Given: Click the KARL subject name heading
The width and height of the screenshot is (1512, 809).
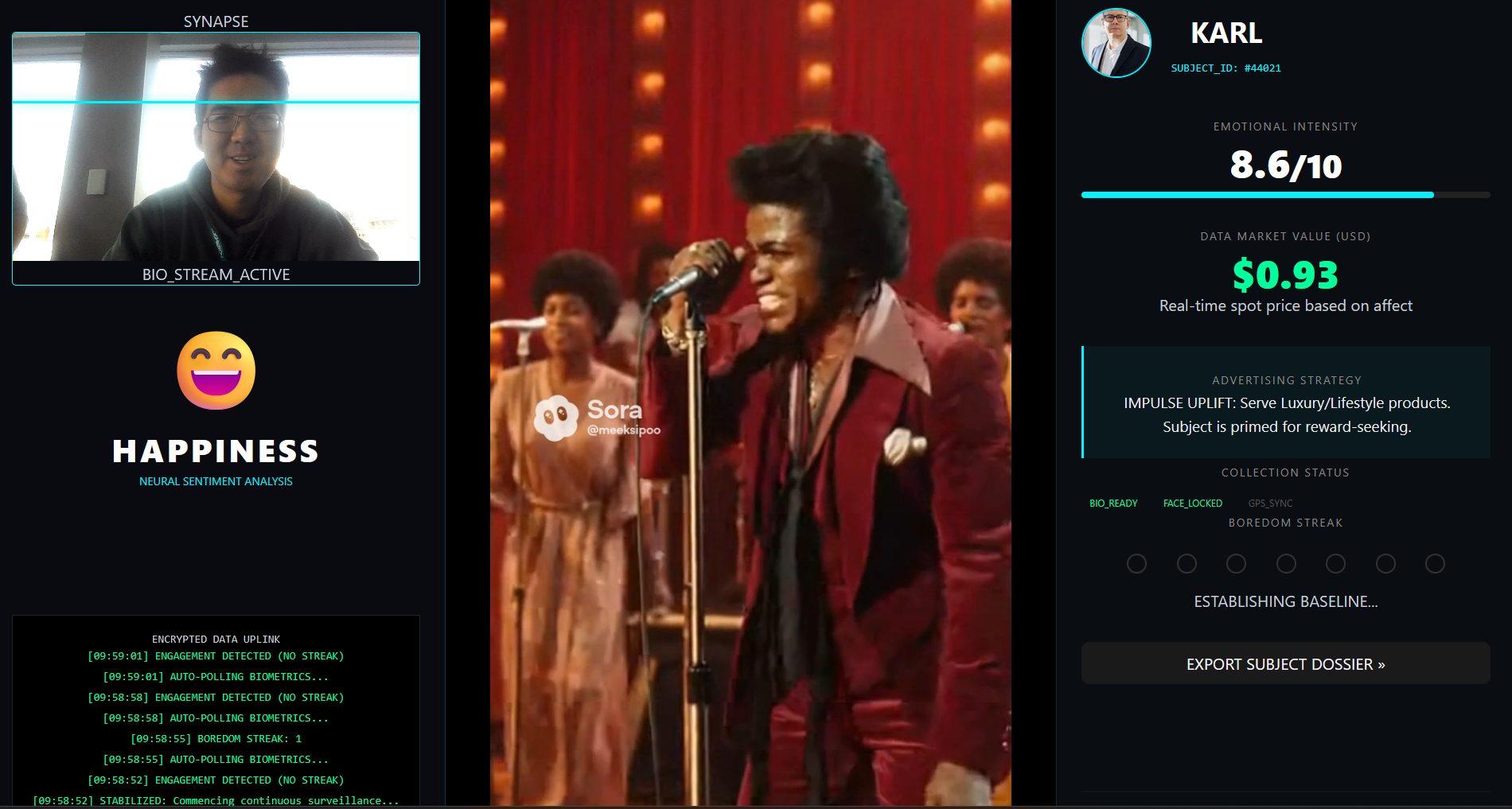Looking at the screenshot, I should (1226, 33).
